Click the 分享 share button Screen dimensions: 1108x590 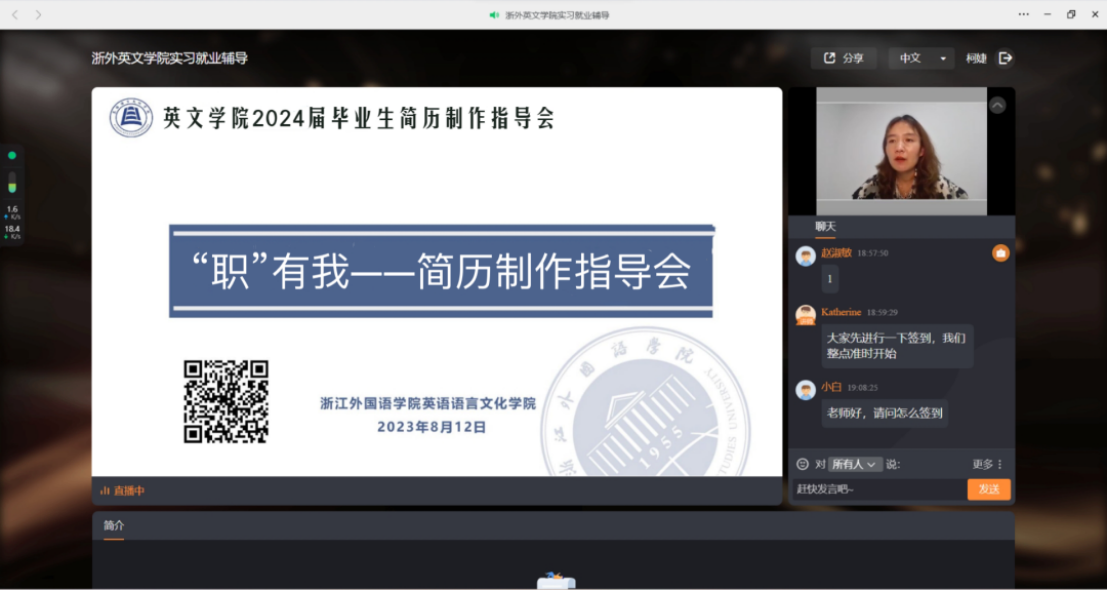(x=843, y=58)
